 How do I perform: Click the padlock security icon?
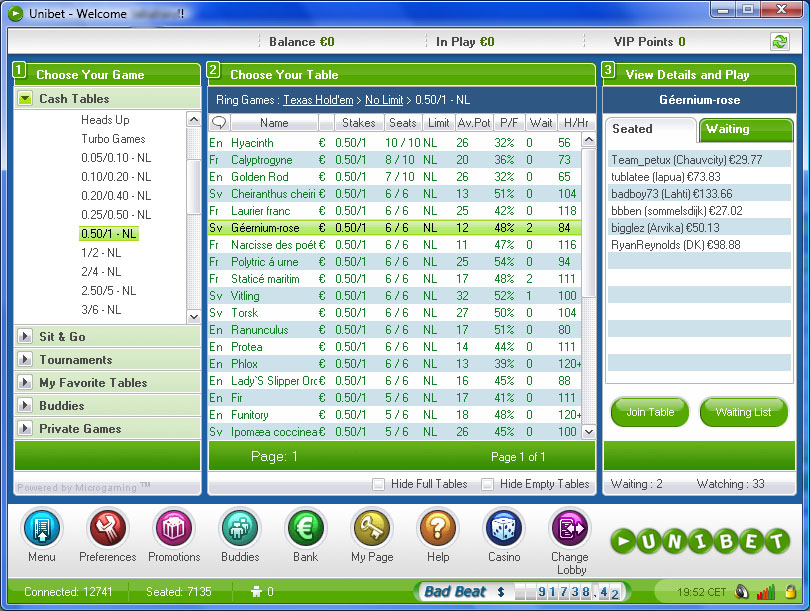pos(790,592)
